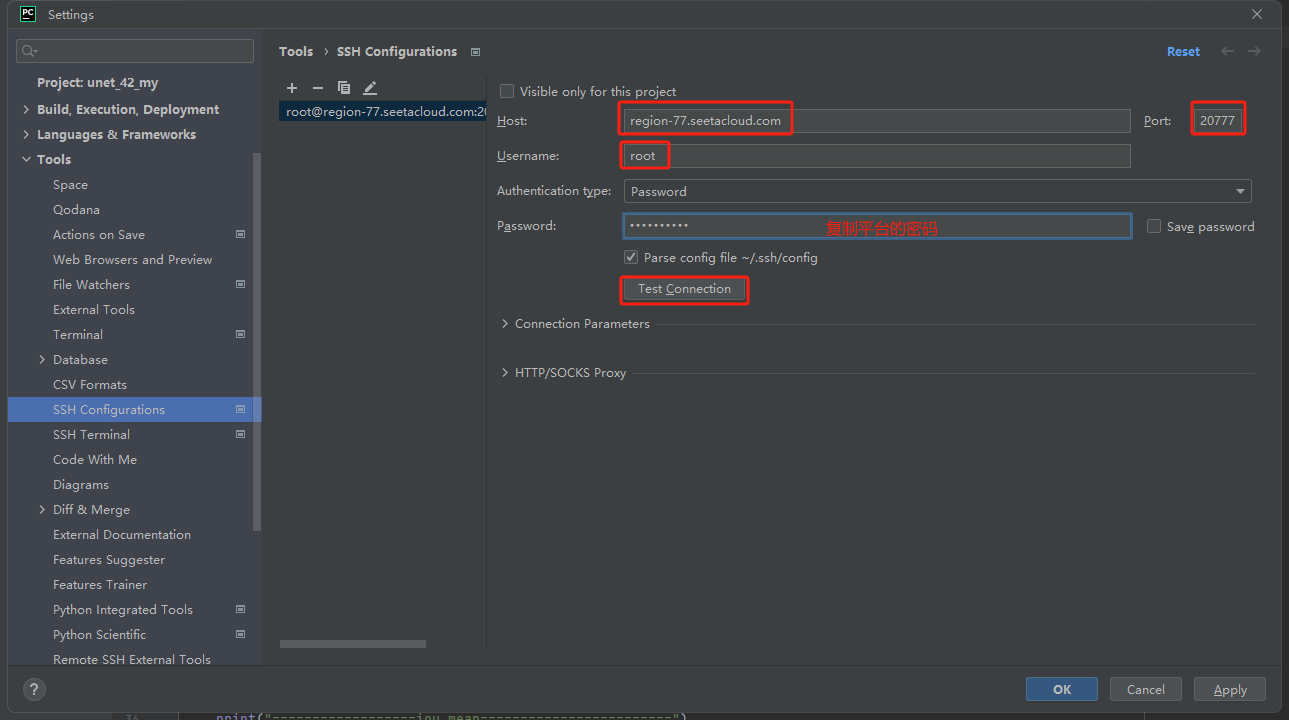This screenshot has width=1289, height=720.
Task: Open Web Browsers and Preview settings
Action: 132,260
